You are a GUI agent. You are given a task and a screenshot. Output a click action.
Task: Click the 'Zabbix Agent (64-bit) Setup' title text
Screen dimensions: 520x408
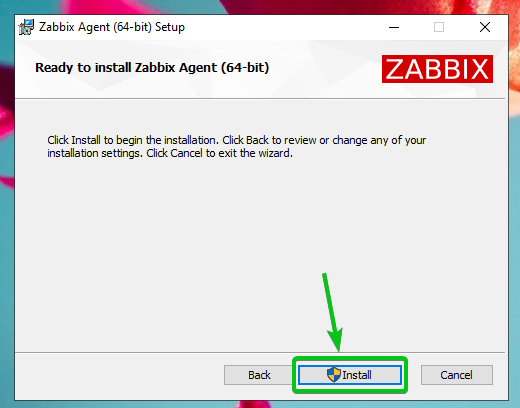pos(112,27)
